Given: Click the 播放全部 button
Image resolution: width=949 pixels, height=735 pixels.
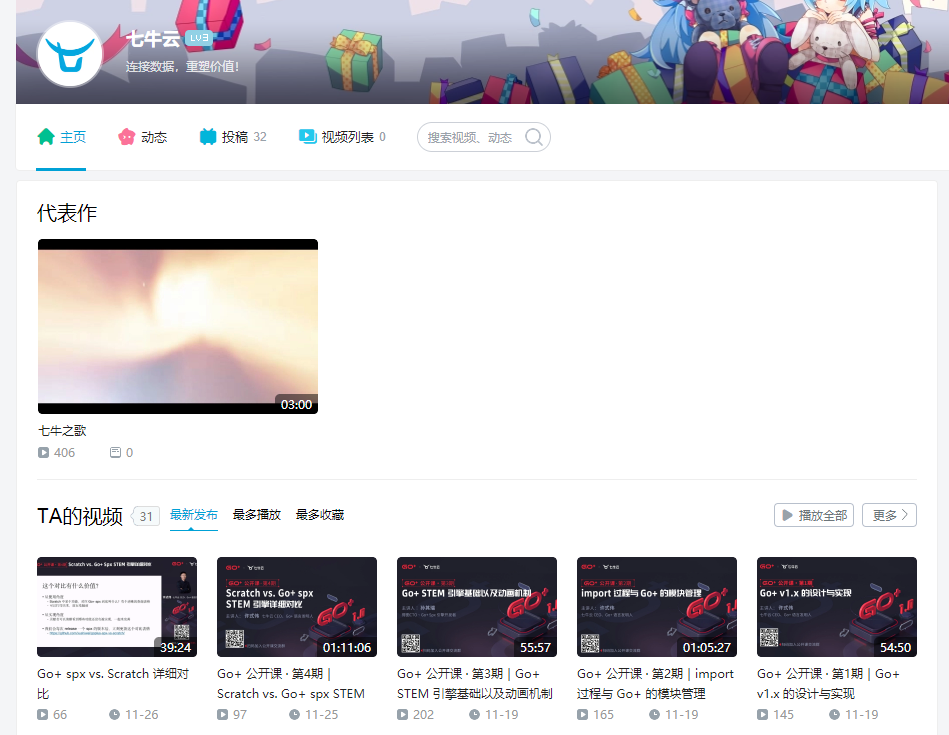Looking at the screenshot, I should coord(813,515).
